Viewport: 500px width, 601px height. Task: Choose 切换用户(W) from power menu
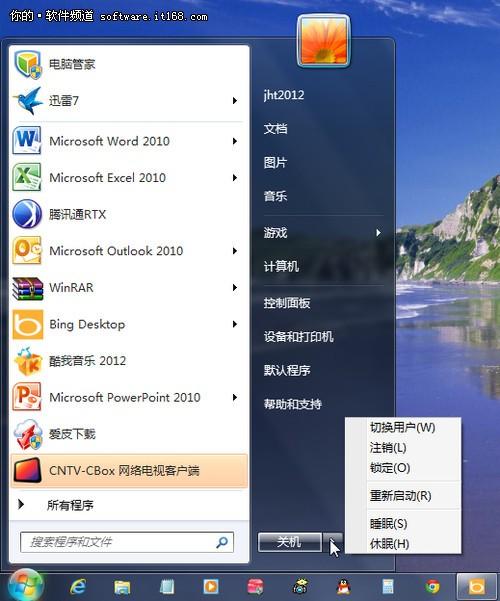click(x=403, y=427)
